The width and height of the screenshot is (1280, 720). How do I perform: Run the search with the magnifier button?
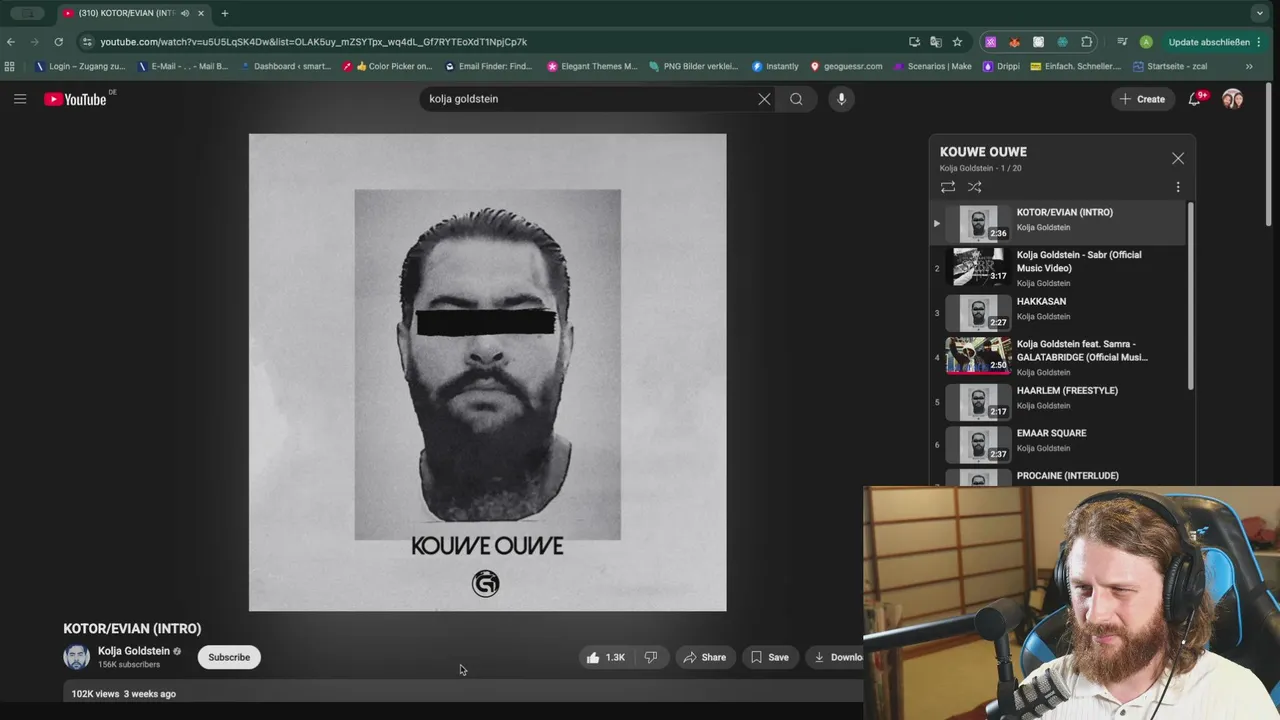[796, 99]
